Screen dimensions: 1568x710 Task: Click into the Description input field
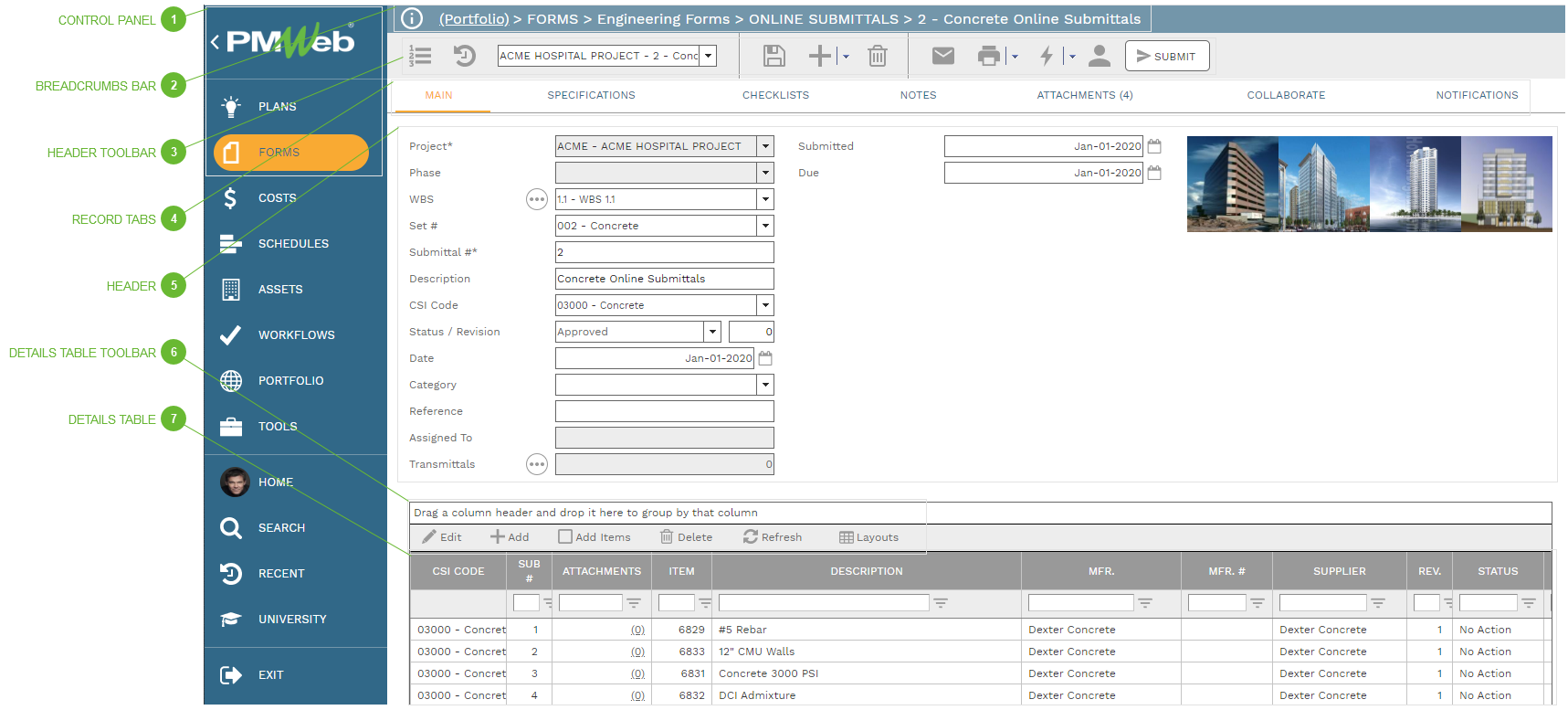click(665, 279)
